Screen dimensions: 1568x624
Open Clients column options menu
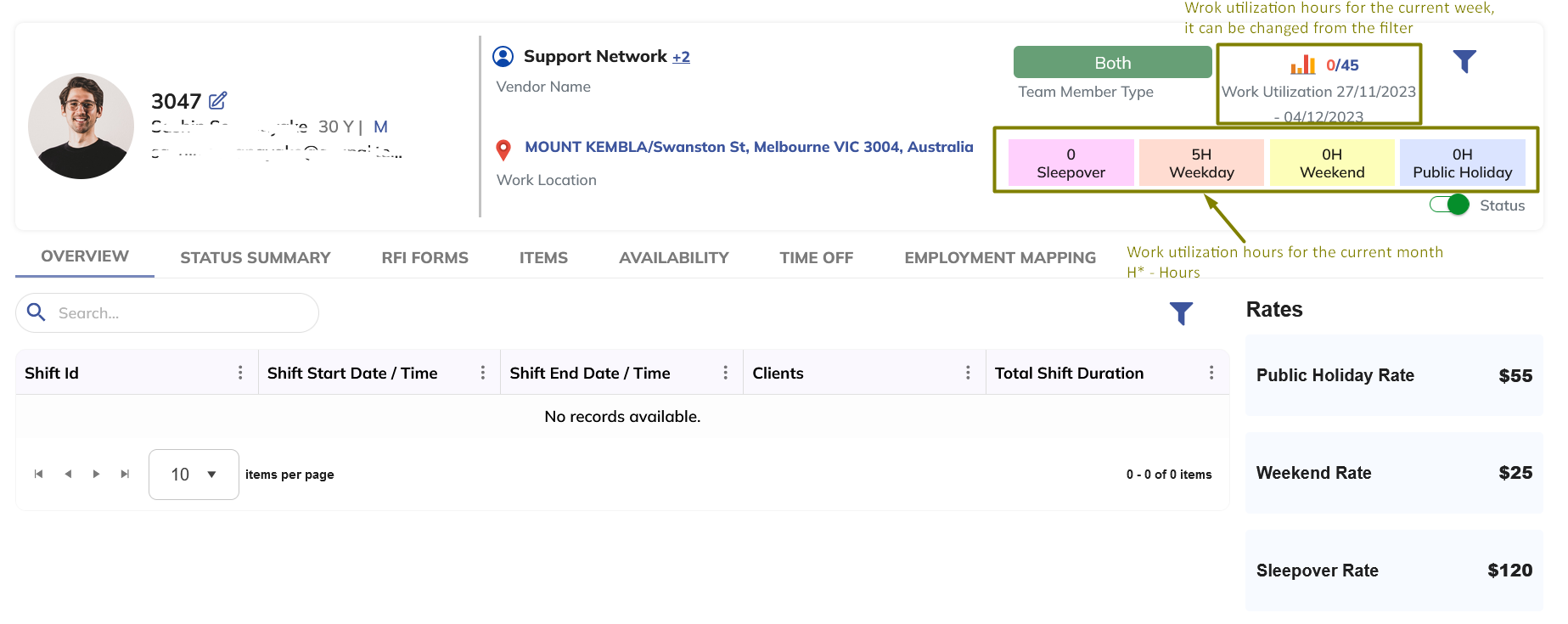[968, 373]
